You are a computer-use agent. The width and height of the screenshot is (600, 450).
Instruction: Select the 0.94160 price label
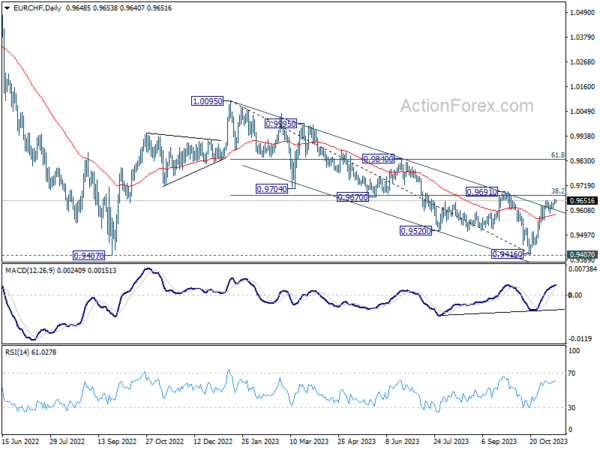pyautogui.click(x=507, y=254)
